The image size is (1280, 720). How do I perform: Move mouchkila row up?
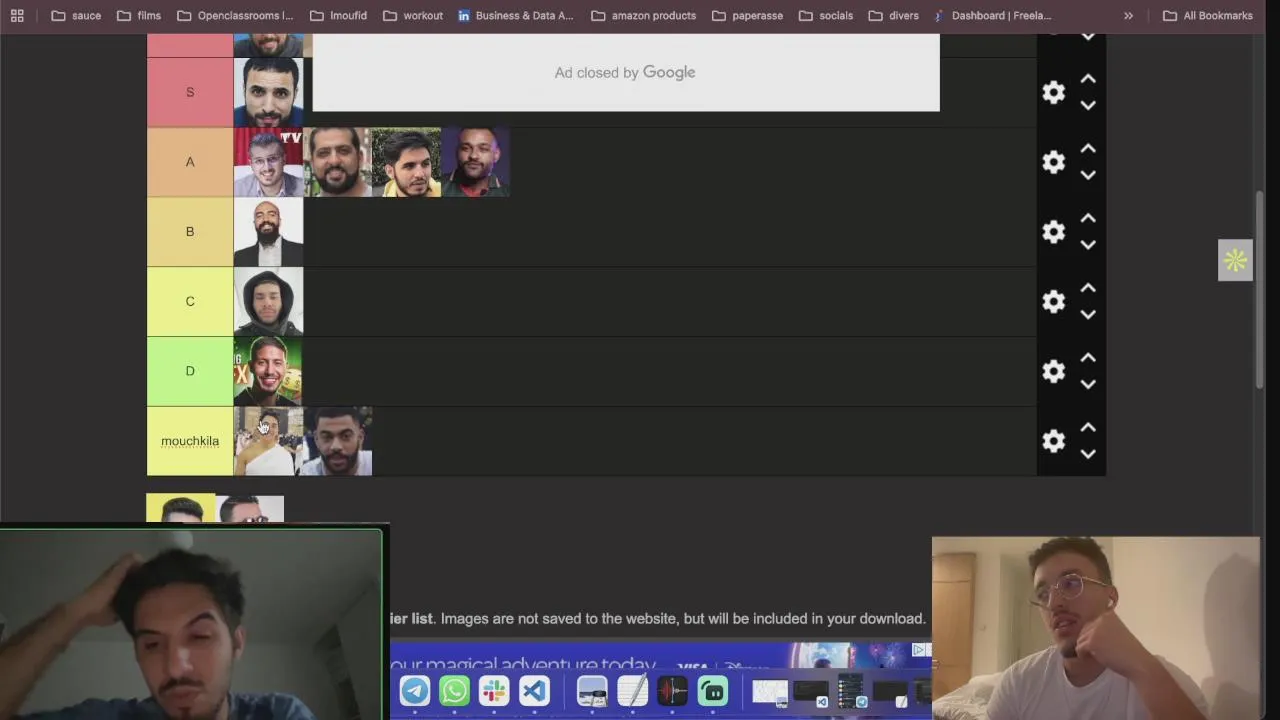1088,428
